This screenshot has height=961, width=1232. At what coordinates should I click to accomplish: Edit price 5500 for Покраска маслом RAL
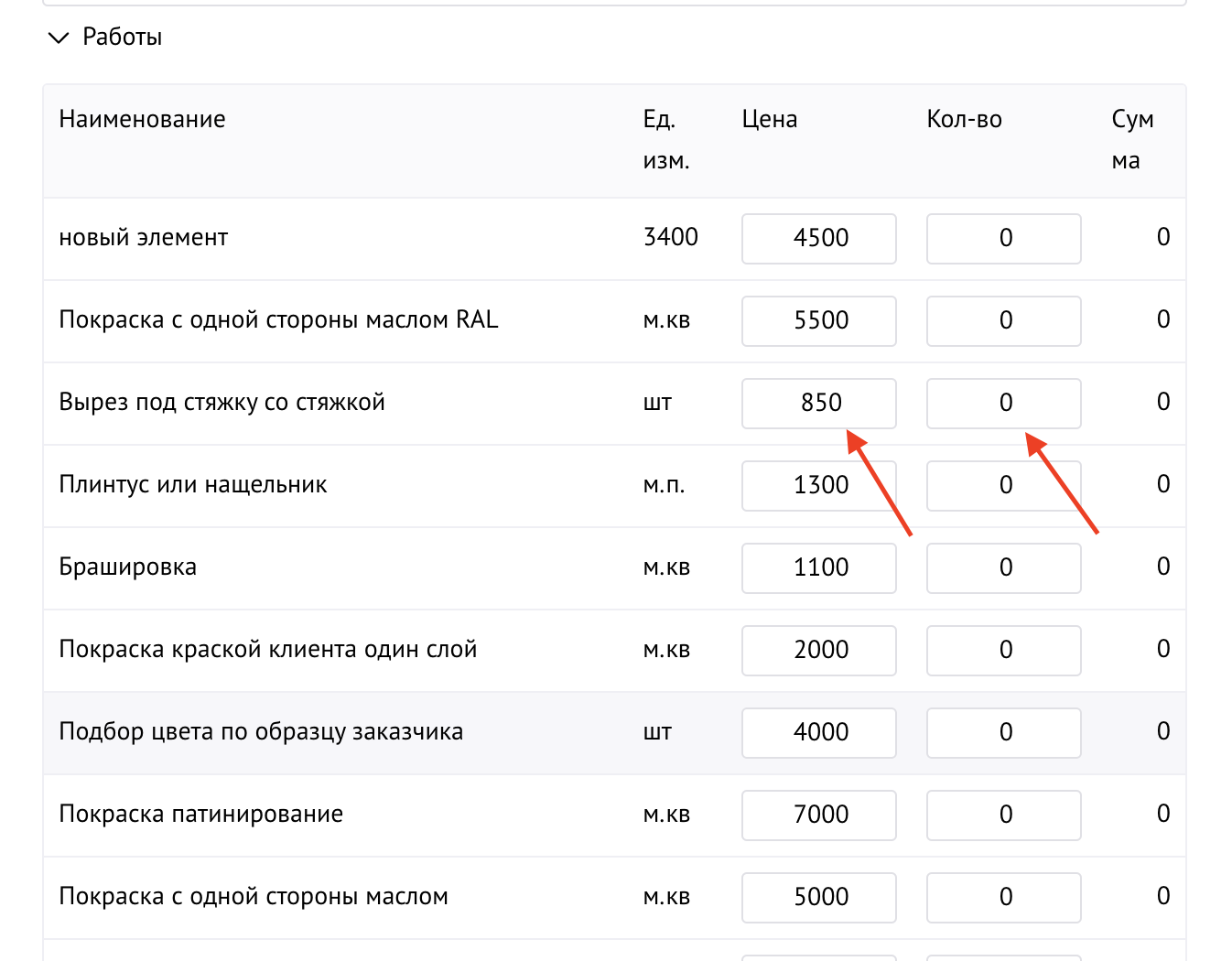pyautogui.click(x=818, y=320)
